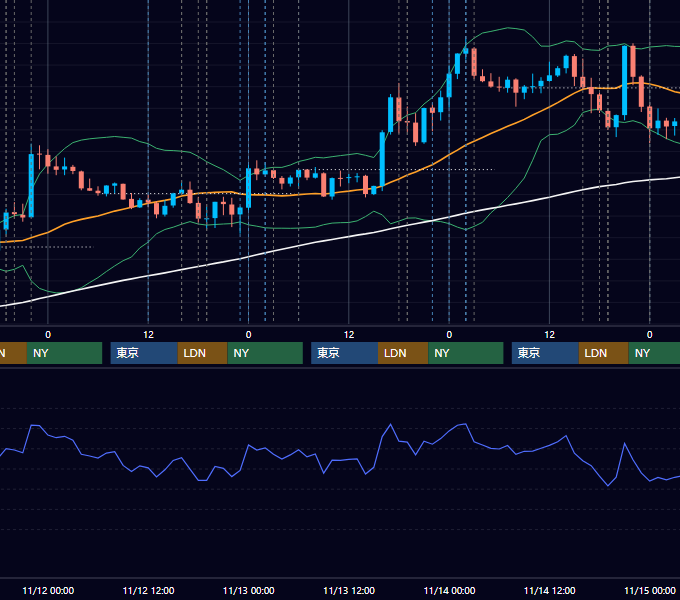Click the 11/13 00:00 date label
The width and height of the screenshot is (680, 600).
pyautogui.click(x=248, y=590)
